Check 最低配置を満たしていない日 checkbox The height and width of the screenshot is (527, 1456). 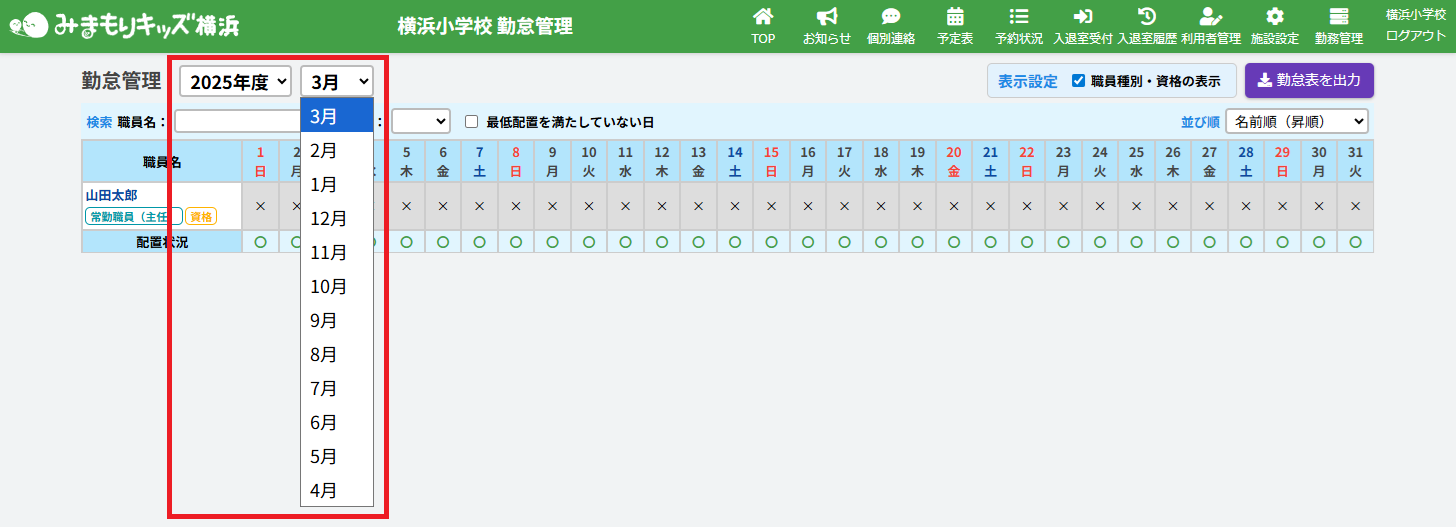pos(472,122)
